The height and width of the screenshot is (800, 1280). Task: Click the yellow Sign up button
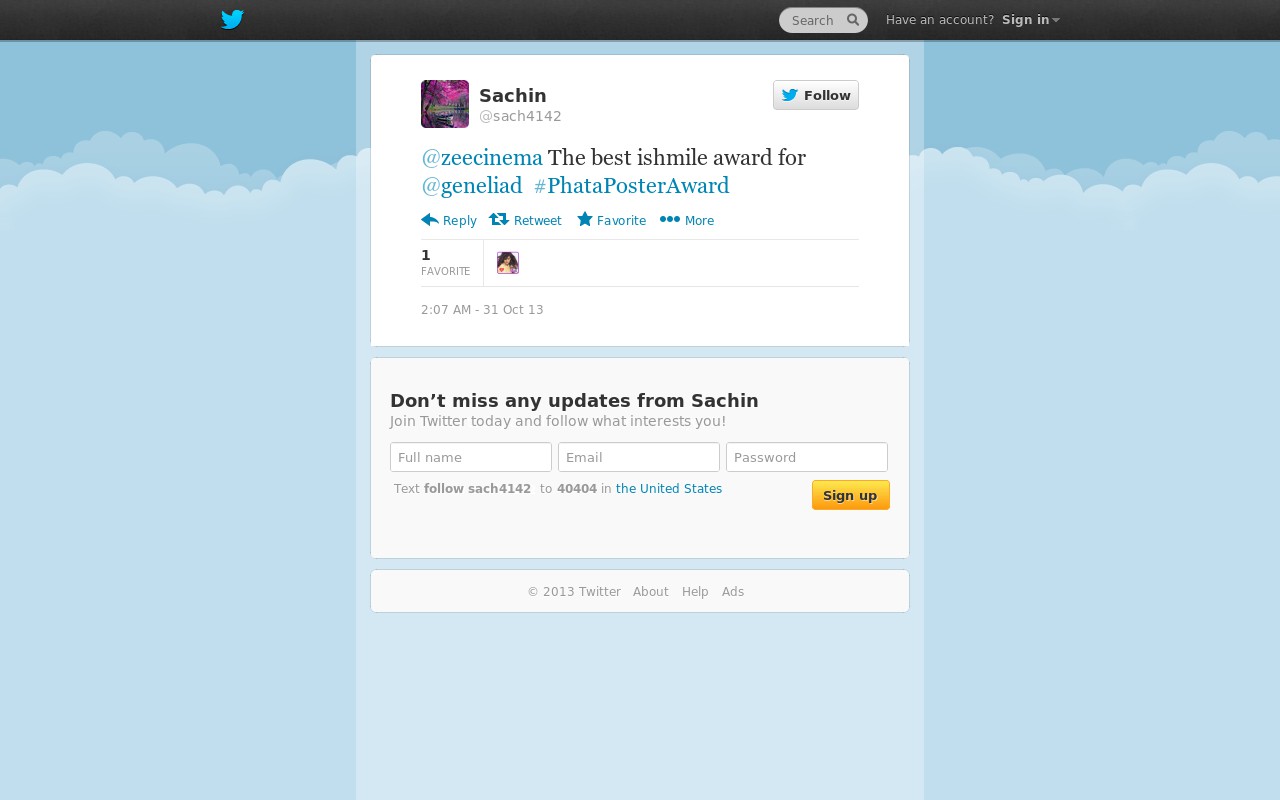point(851,495)
